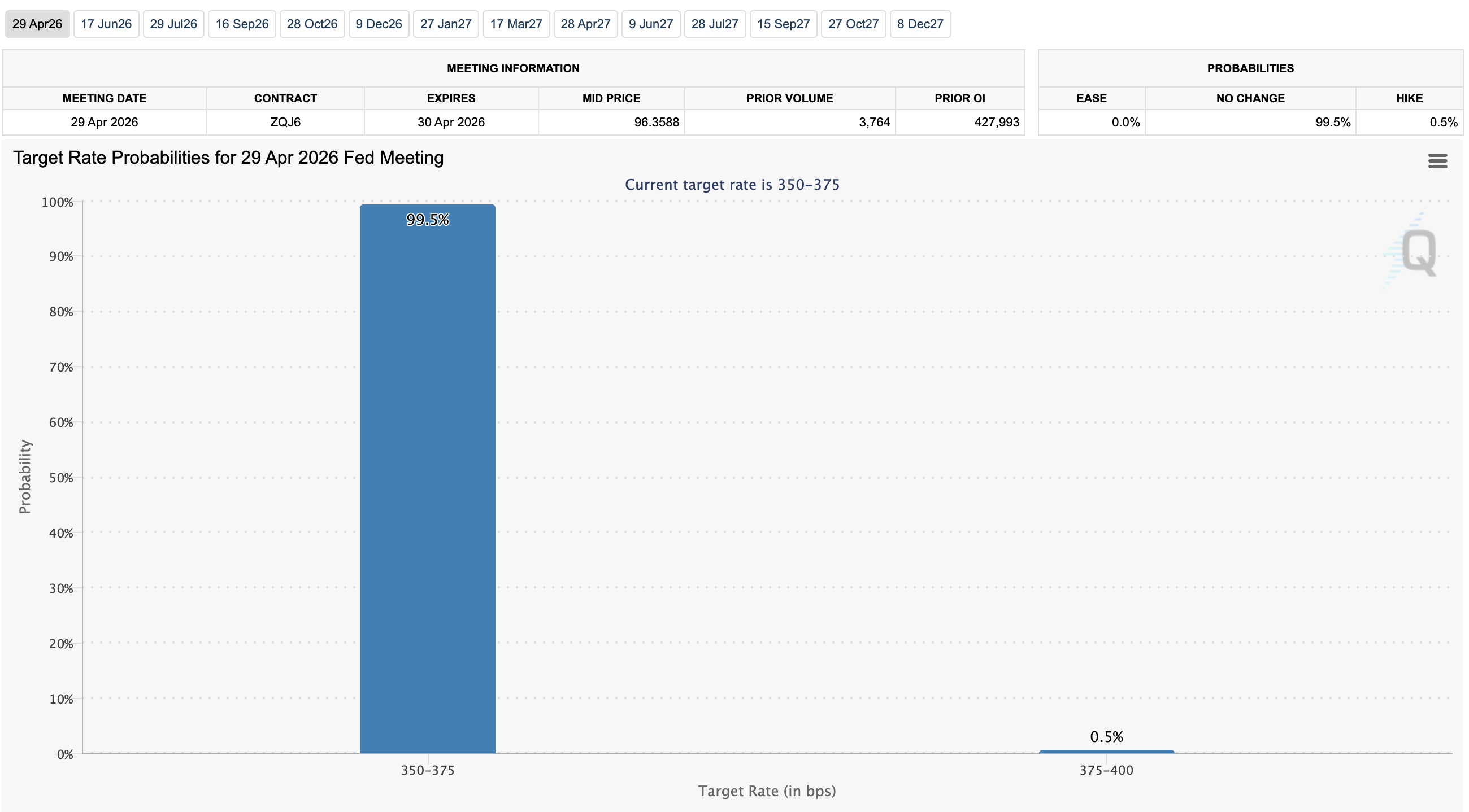The height and width of the screenshot is (812, 1469).
Task: Open the 8 Dec27 meeting tab
Action: [920, 24]
